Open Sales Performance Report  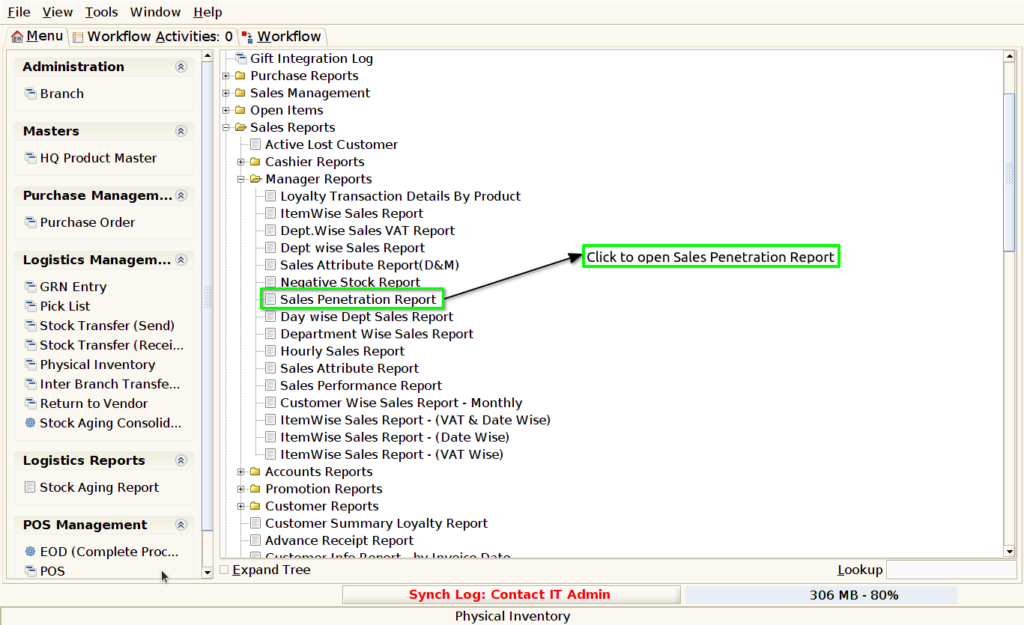(361, 385)
